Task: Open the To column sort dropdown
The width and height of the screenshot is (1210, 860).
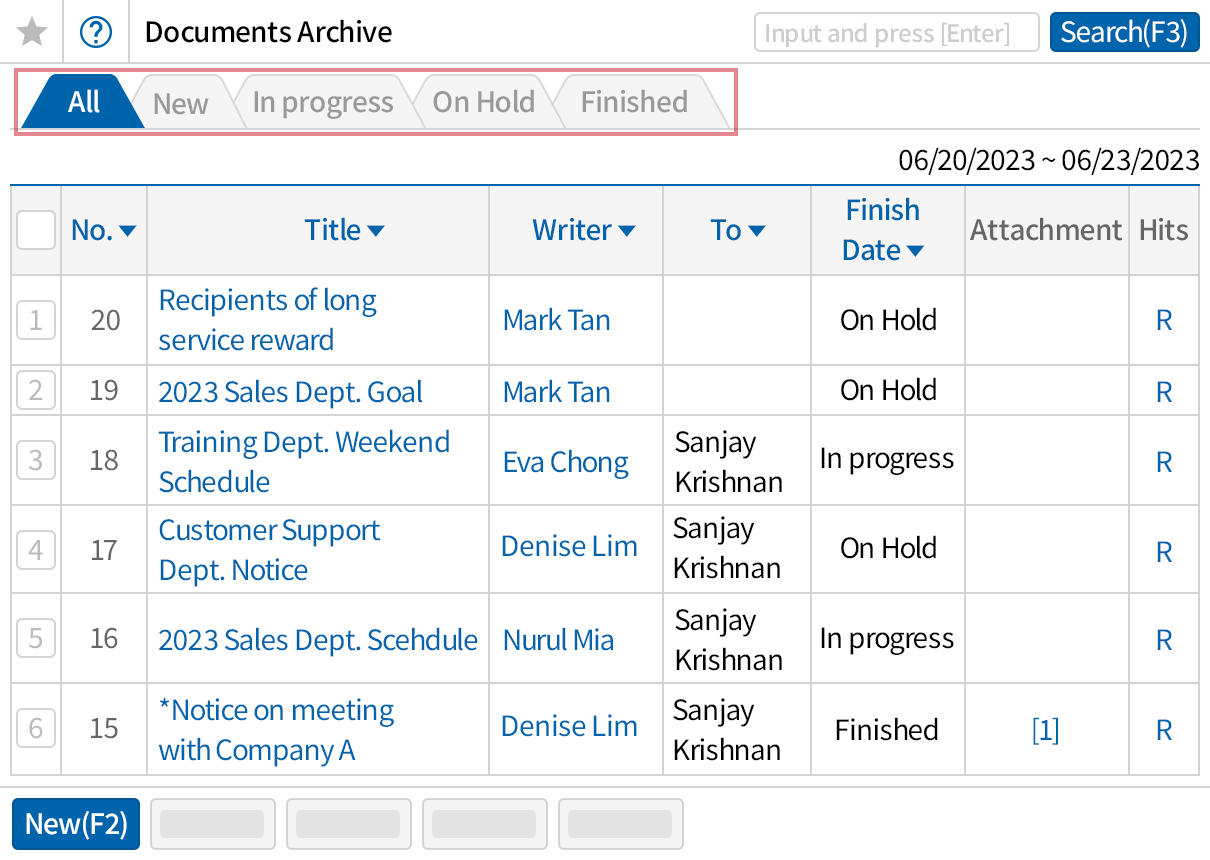Action: [x=758, y=230]
